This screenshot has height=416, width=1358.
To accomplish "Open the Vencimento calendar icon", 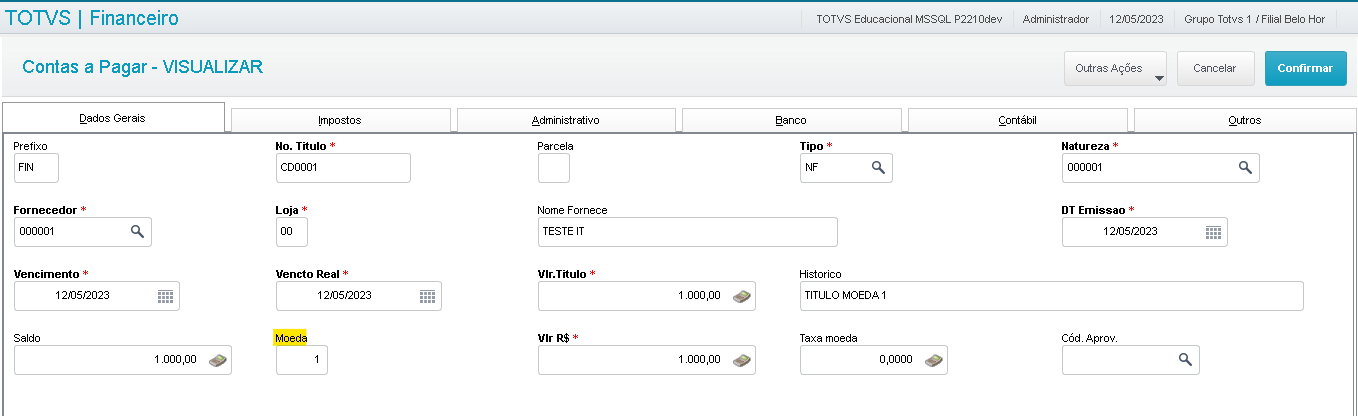I will 166,296.
